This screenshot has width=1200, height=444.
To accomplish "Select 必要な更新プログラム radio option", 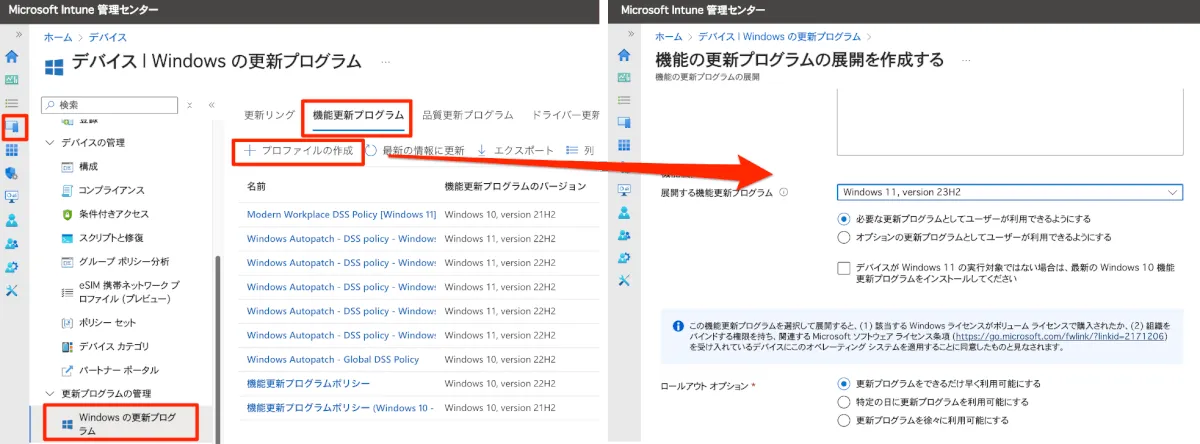I will tap(844, 218).
